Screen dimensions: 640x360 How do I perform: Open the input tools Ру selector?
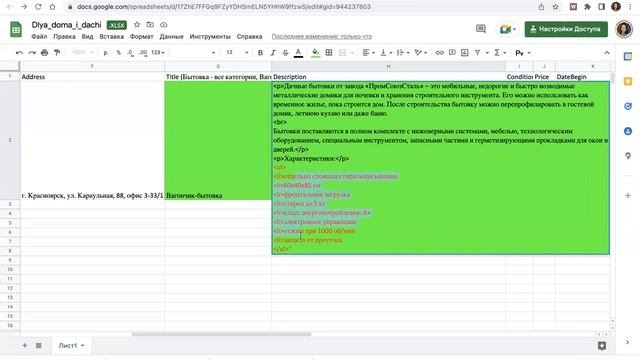523,53
